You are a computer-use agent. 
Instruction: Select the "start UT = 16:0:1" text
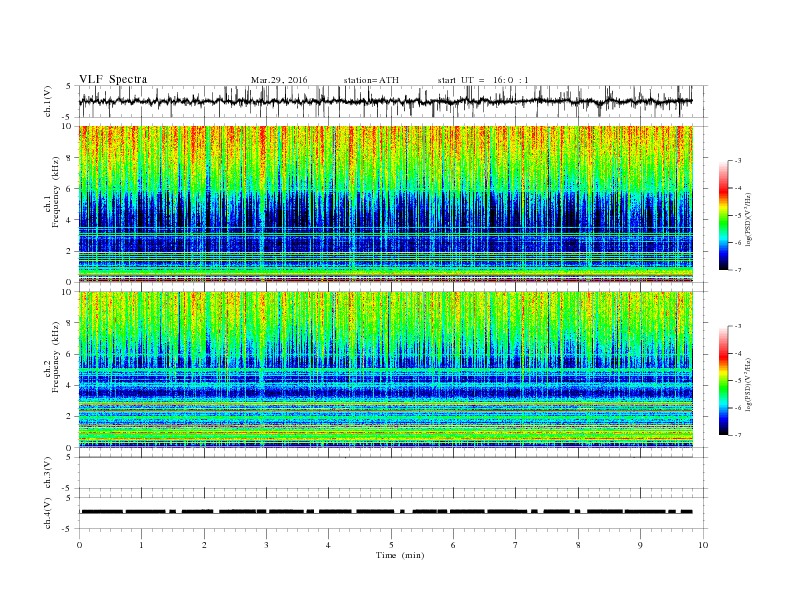[x=483, y=80]
